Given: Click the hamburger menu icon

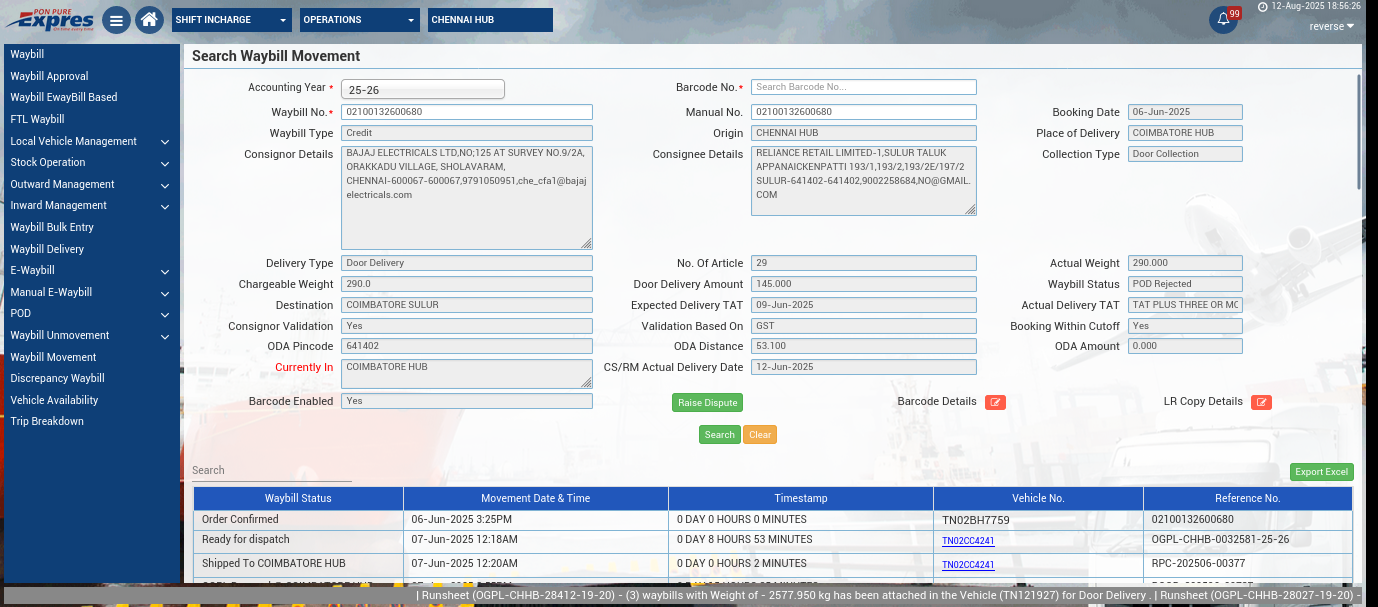Looking at the screenshot, I should [117, 20].
